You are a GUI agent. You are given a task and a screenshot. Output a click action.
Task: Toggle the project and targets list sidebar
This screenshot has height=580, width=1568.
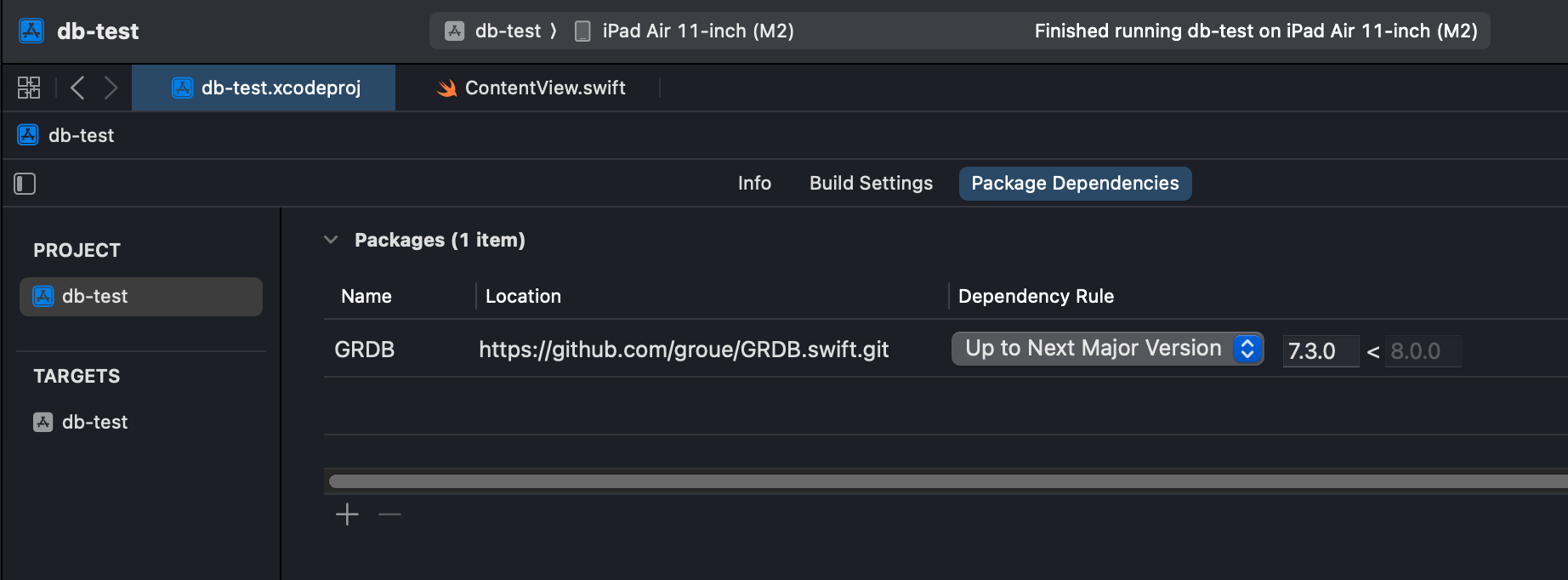click(25, 184)
